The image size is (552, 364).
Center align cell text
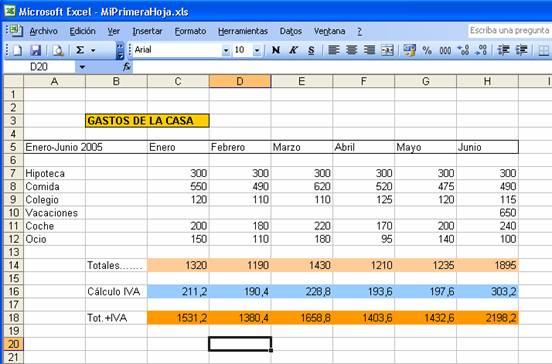tap(351, 50)
